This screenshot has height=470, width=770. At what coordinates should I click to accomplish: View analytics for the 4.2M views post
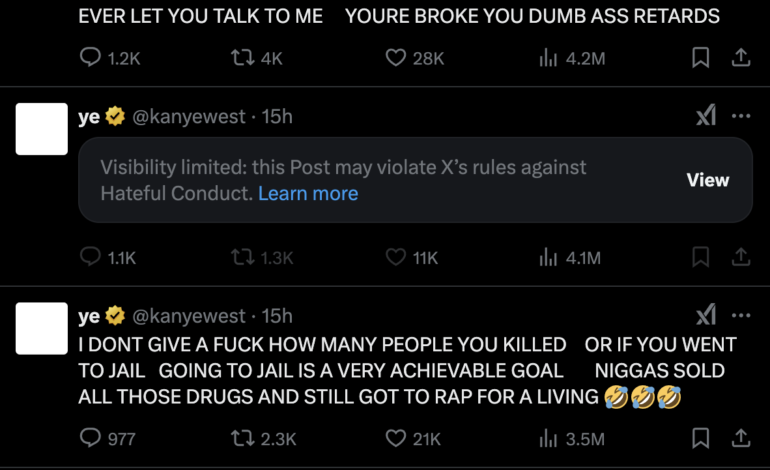[548, 58]
